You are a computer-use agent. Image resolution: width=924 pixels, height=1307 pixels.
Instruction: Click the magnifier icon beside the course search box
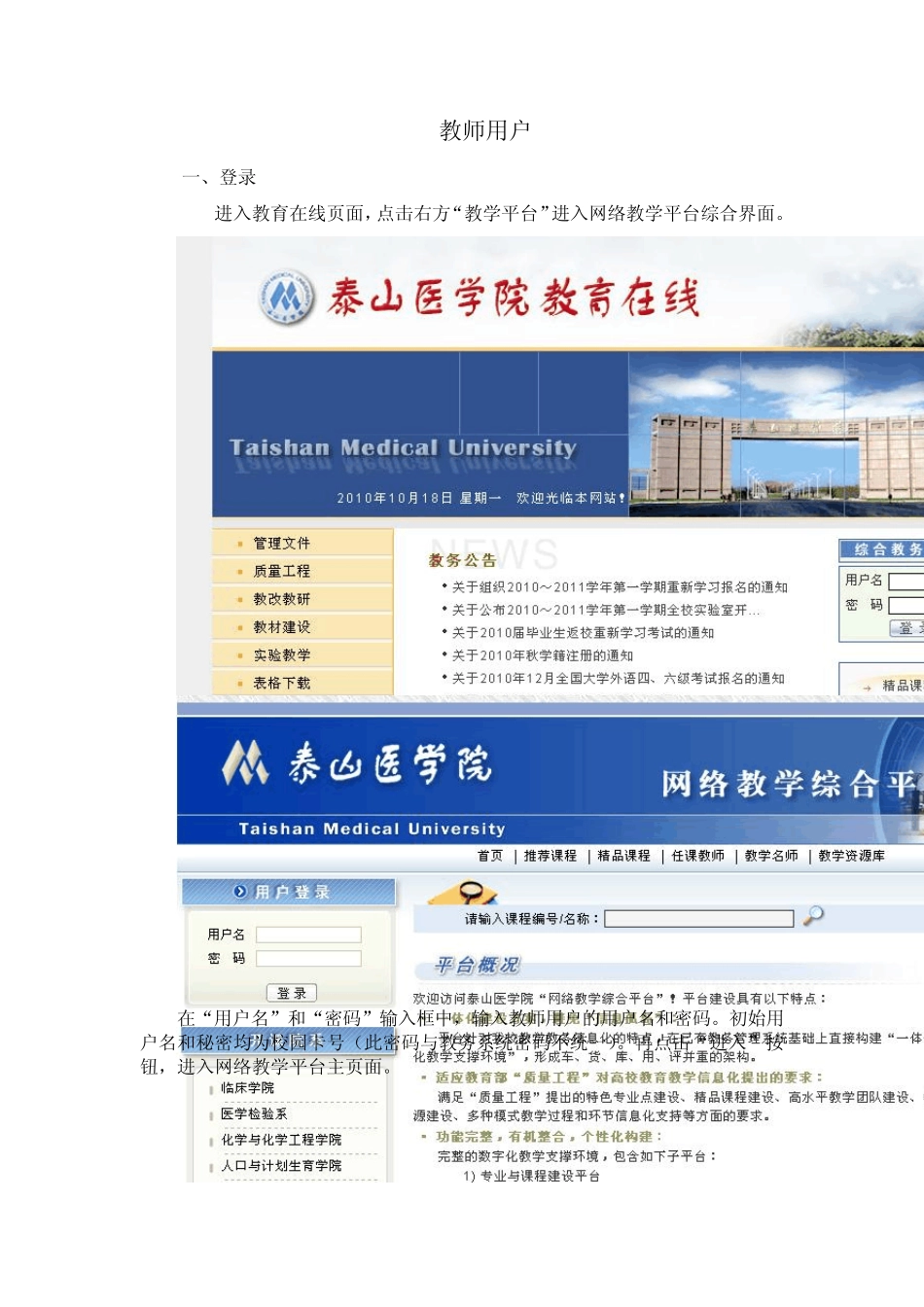tap(813, 916)
